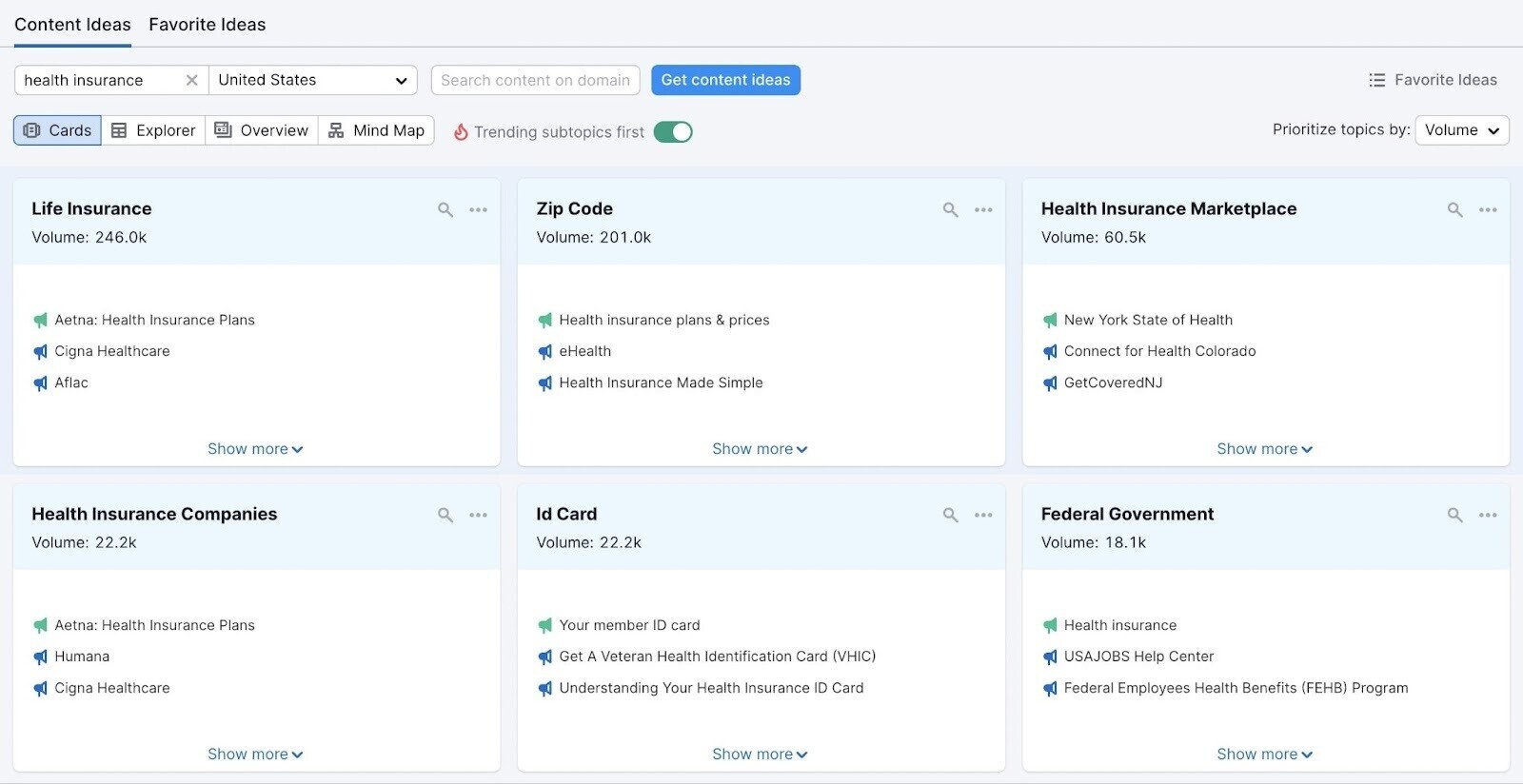Turn off Trending subtopics first switch
Viewport: 1523px width, 784px height.
(673, 131)
